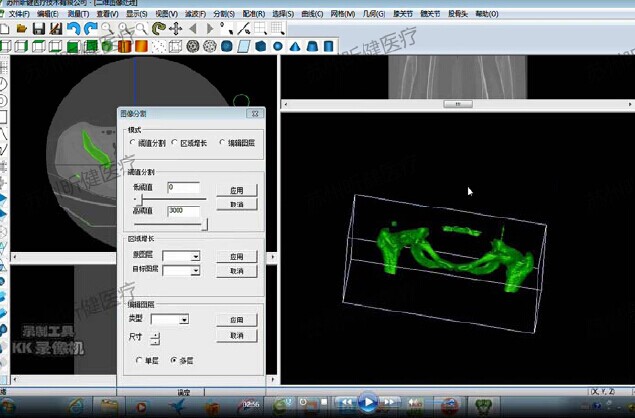Screen dimensions: 635x418
Task: Open the 配准(R) menu
Action: 254,13
